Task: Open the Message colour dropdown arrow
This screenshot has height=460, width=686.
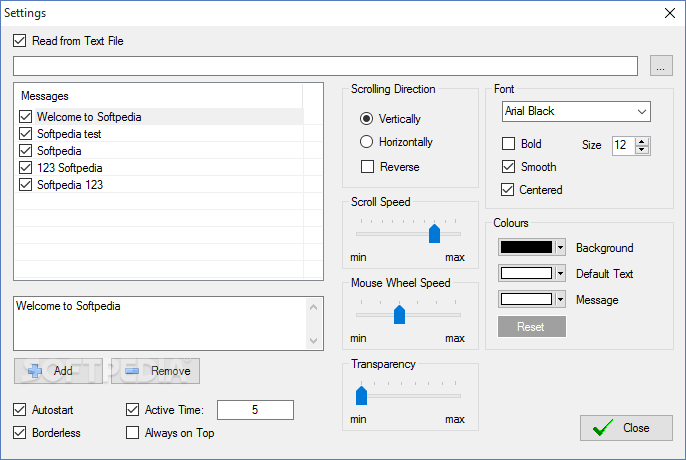Action: [x=560, y=299]
